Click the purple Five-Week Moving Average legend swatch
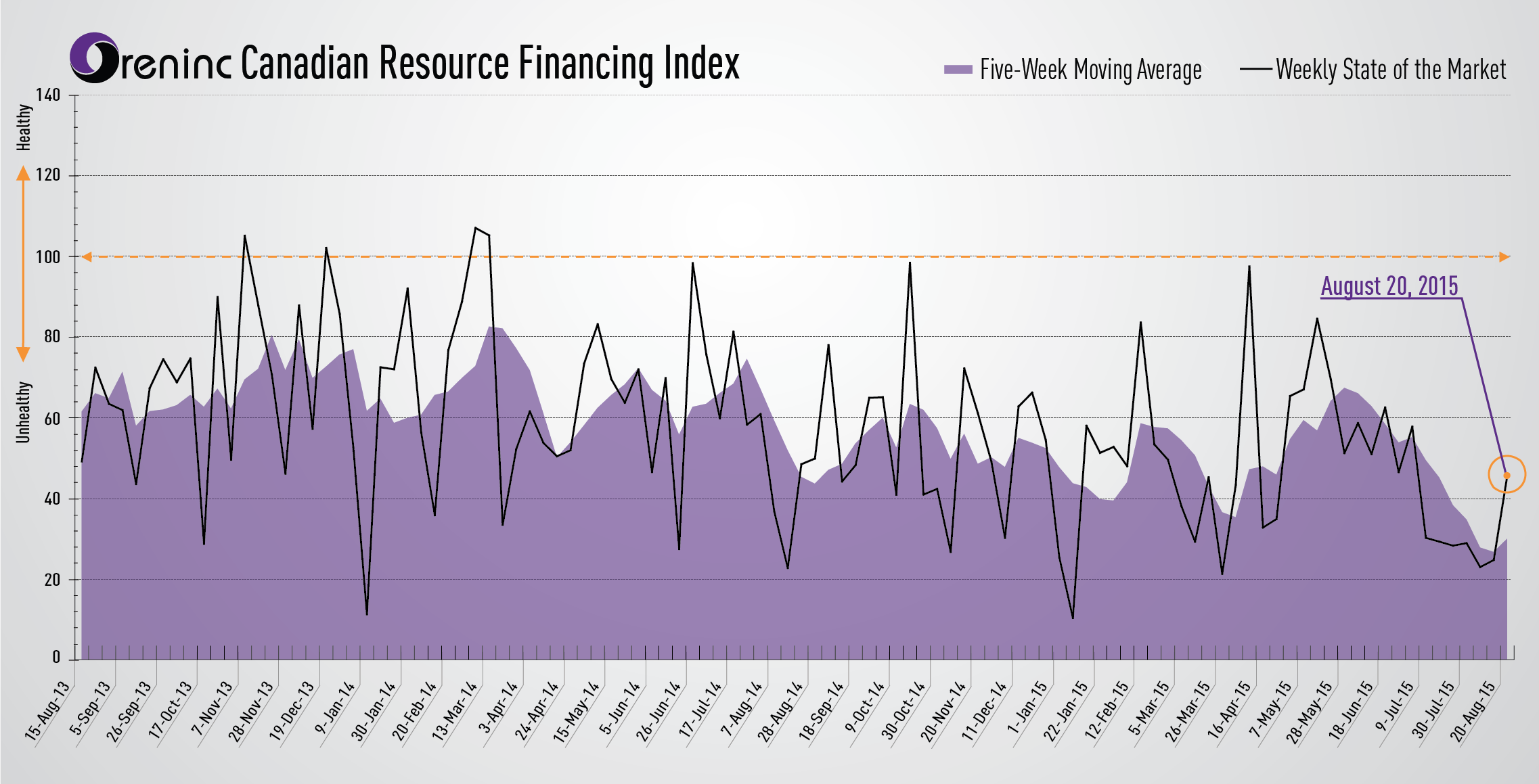 pyautogui.click(x=958, y=69)
